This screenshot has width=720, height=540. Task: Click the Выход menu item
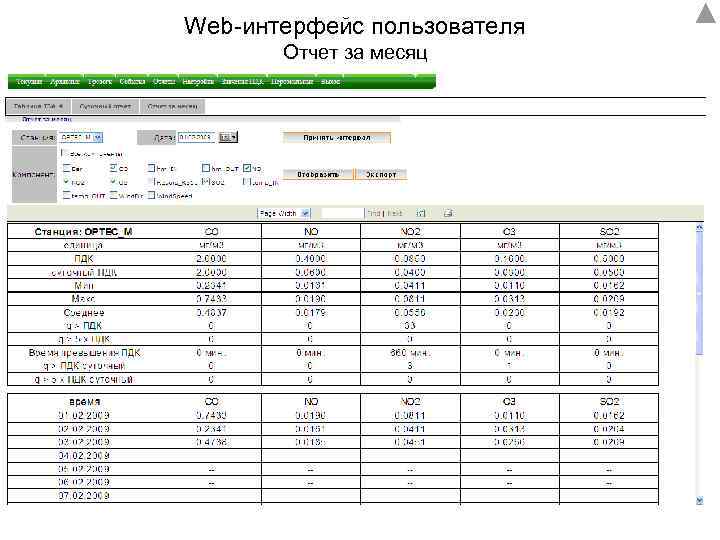click(x=330, y=82)
